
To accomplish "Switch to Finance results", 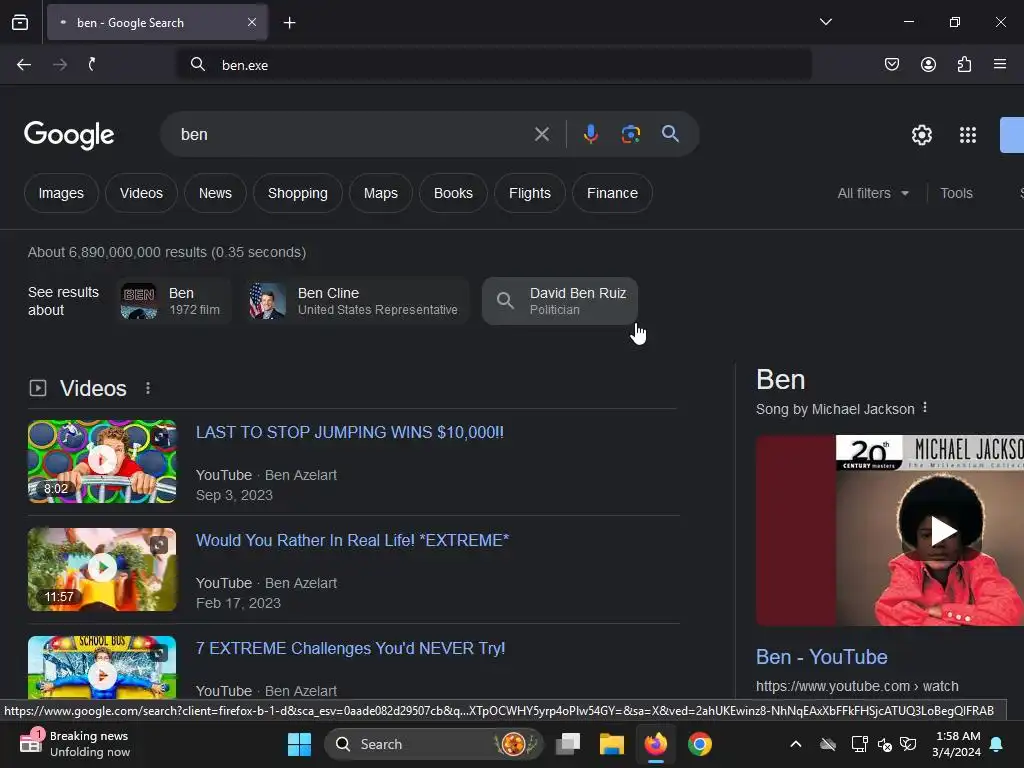I will [x=613, y=193].
